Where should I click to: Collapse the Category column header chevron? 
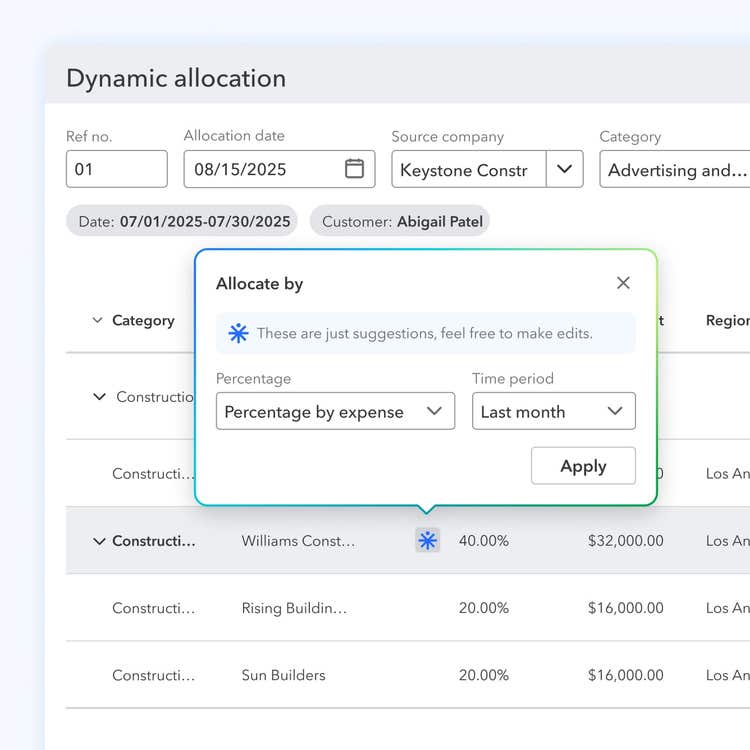point(98,320)
